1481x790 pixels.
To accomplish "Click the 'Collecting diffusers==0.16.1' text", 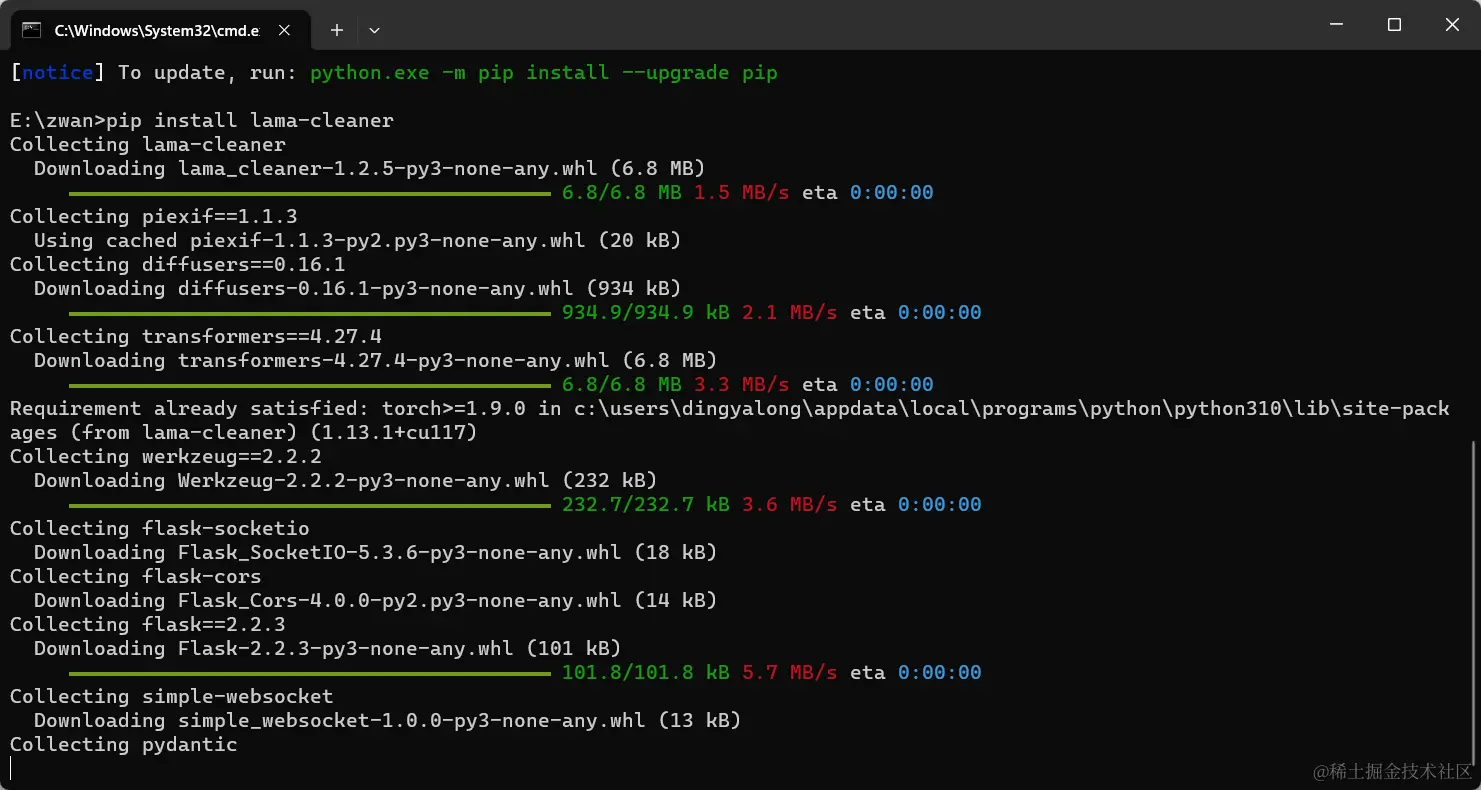I will [x=177, y=264].
